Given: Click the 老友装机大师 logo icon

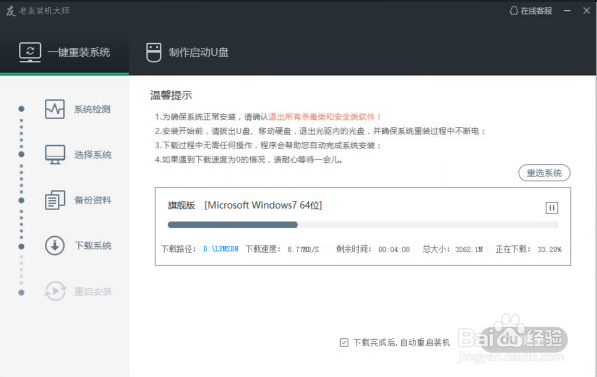Looking at the screenshot, I should click(11, 11).
